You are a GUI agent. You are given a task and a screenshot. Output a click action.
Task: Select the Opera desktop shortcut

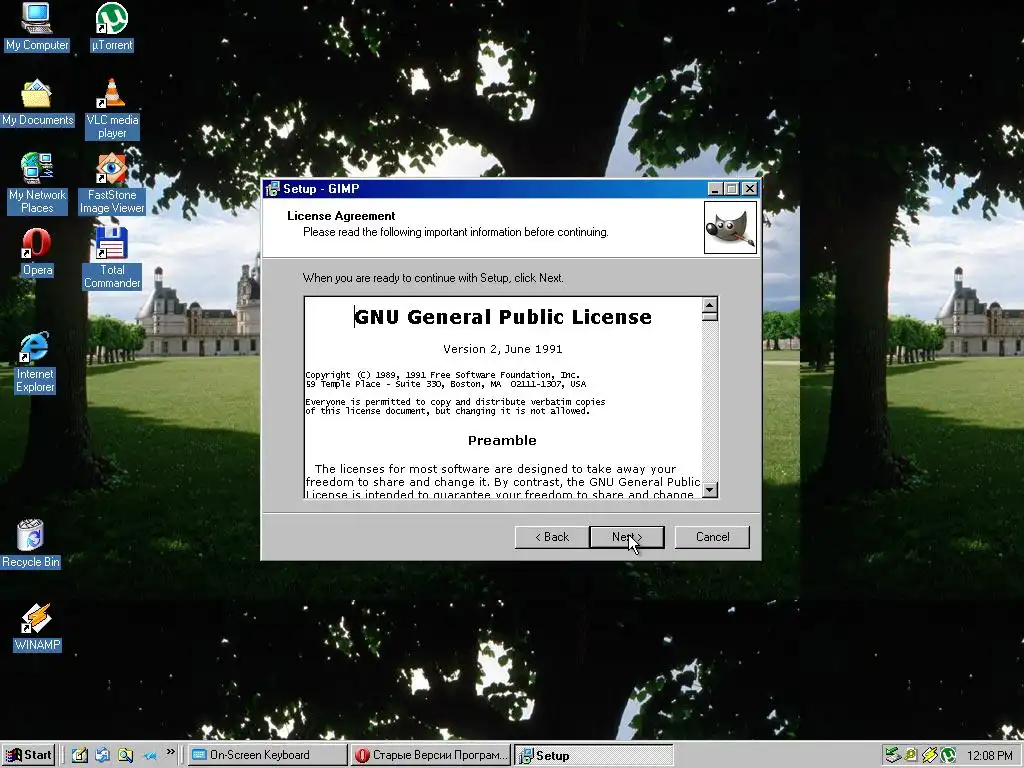point(37,252)
